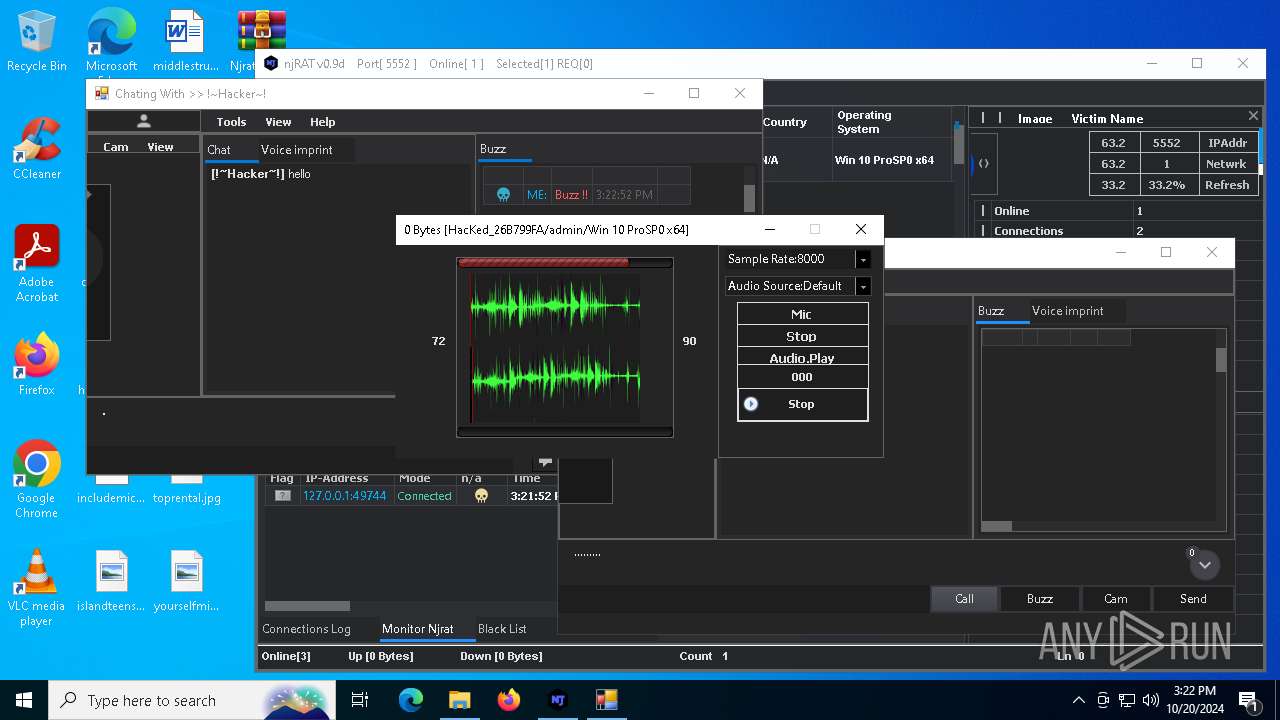
Task: Open Google Chrome desktop shortcut
Action: pos(37,480)
